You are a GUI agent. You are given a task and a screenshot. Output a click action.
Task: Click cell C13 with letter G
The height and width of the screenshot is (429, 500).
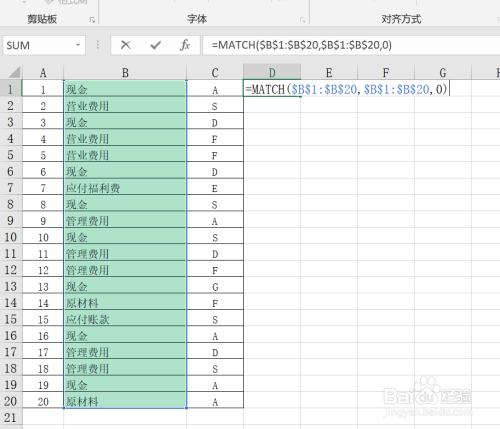pyautogui.click(x=215, y=286)
